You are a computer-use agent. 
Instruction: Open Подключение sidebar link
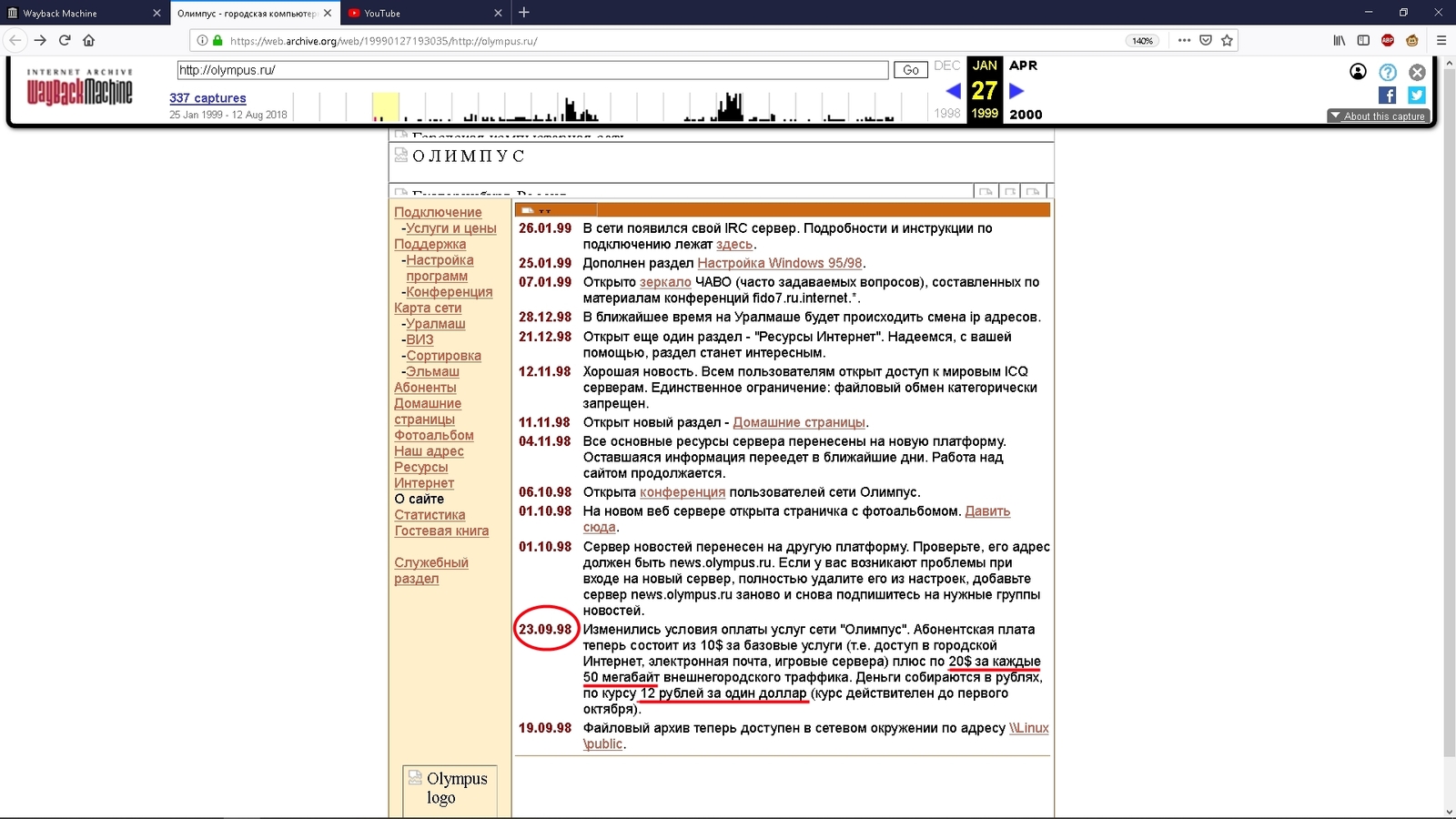pyautogui.click(x=438, y=212)
